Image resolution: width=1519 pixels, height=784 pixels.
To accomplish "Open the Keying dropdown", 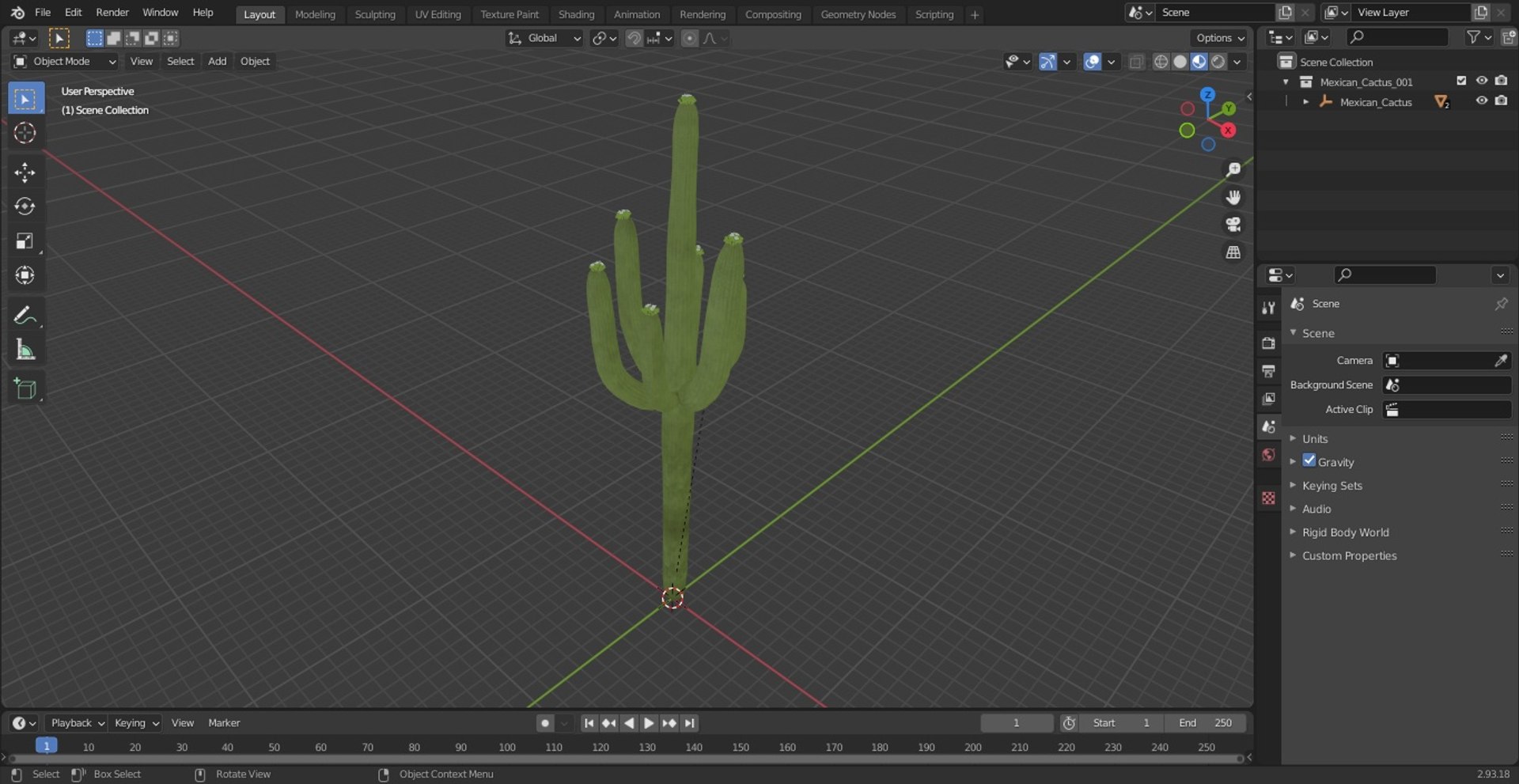I will click(136, 723).
